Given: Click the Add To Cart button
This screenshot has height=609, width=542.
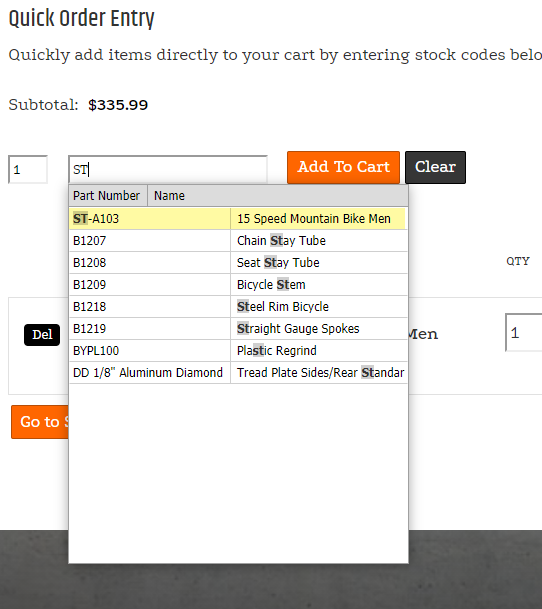Looking at the screenshot, I should click(x=343, y=167).
